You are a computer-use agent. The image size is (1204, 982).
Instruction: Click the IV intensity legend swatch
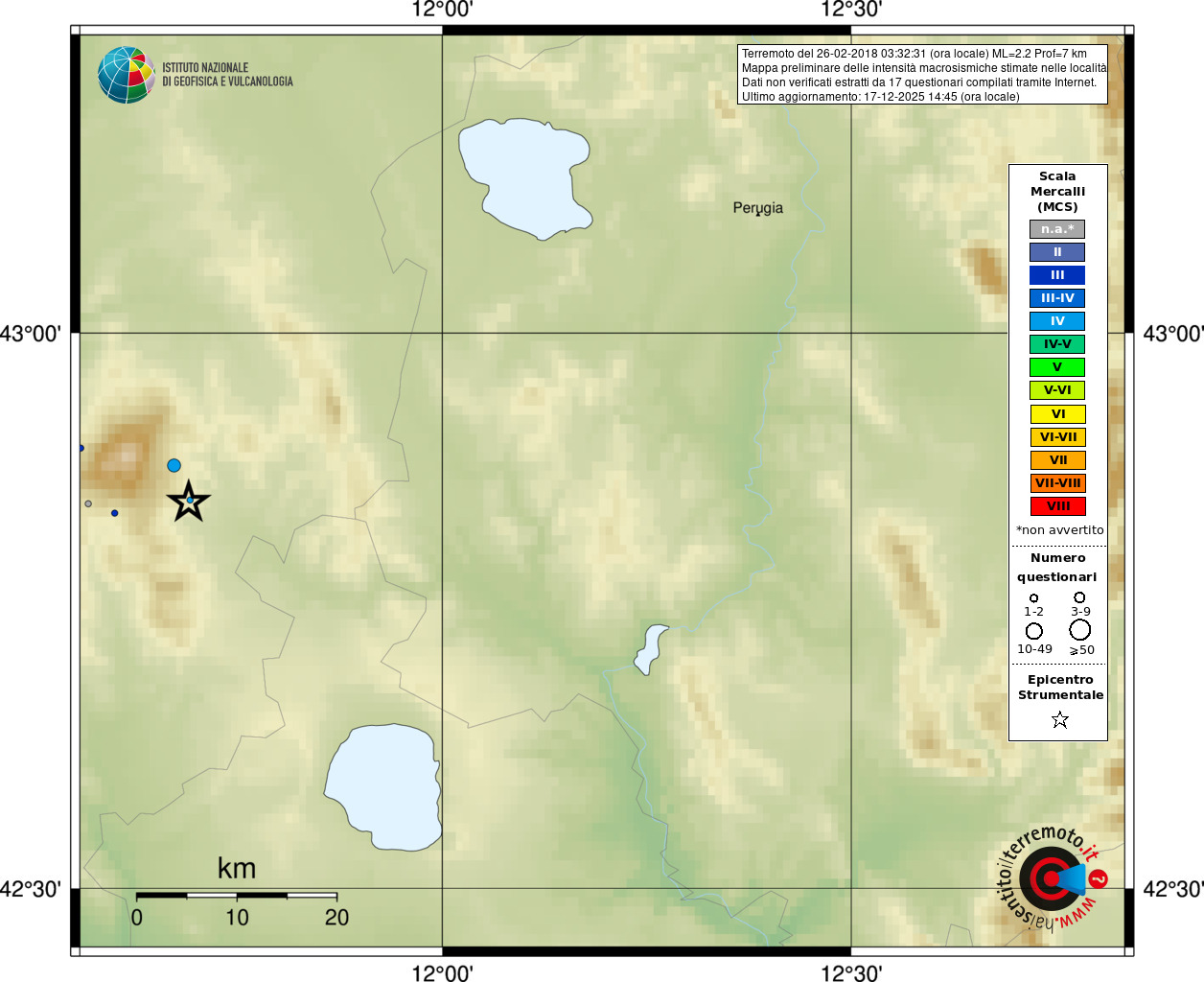[1057, 321]
